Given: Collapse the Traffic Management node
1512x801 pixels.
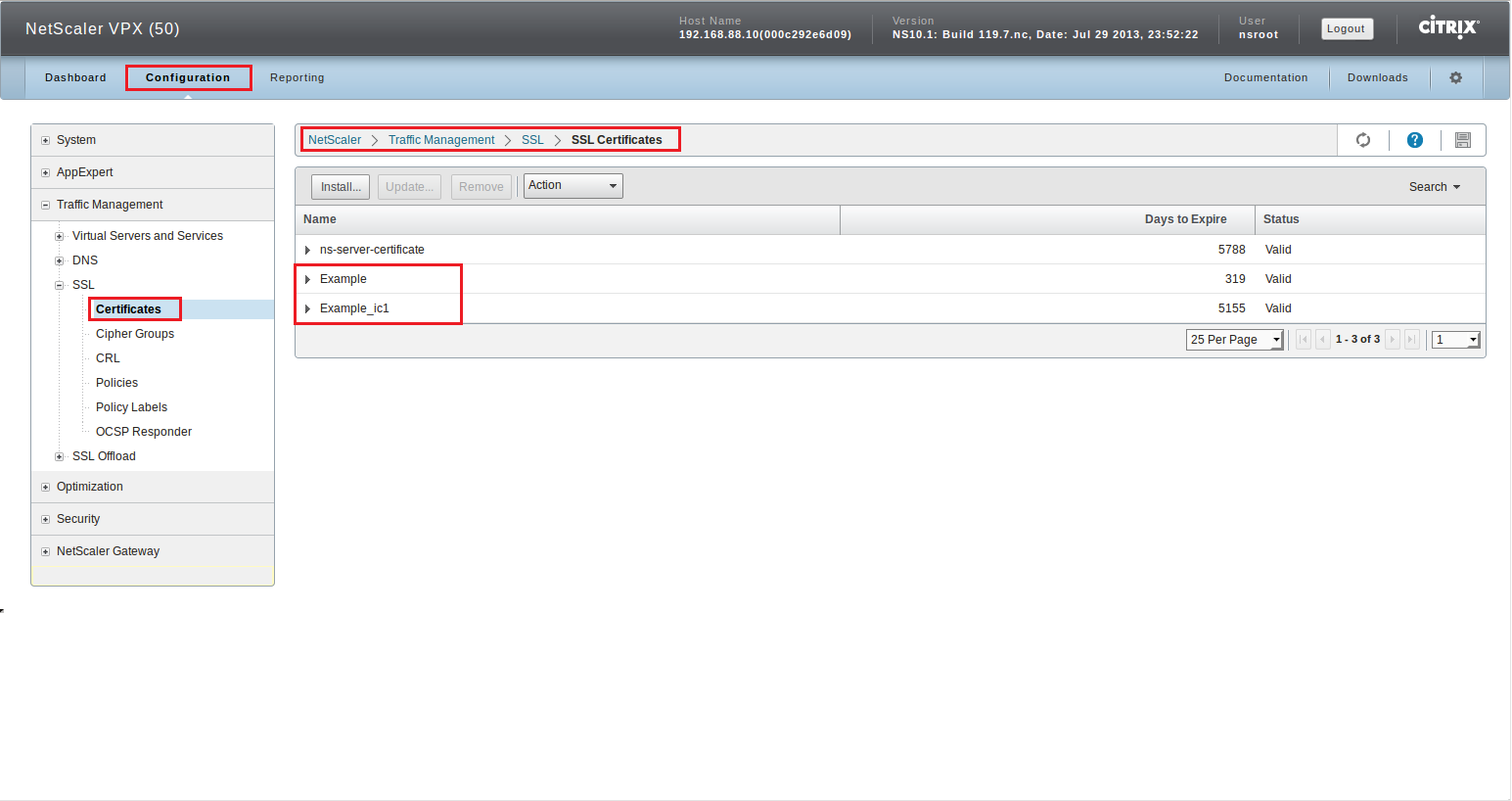Looking at the screenshot, I should click(45, 205).
